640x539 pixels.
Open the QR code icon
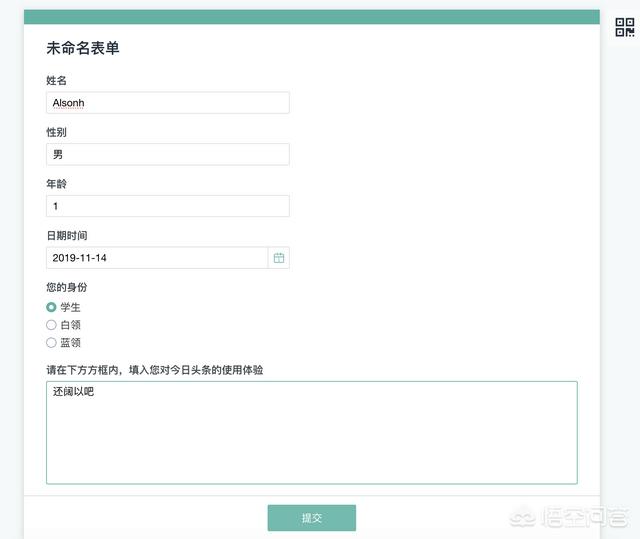(x=624, y=27)
